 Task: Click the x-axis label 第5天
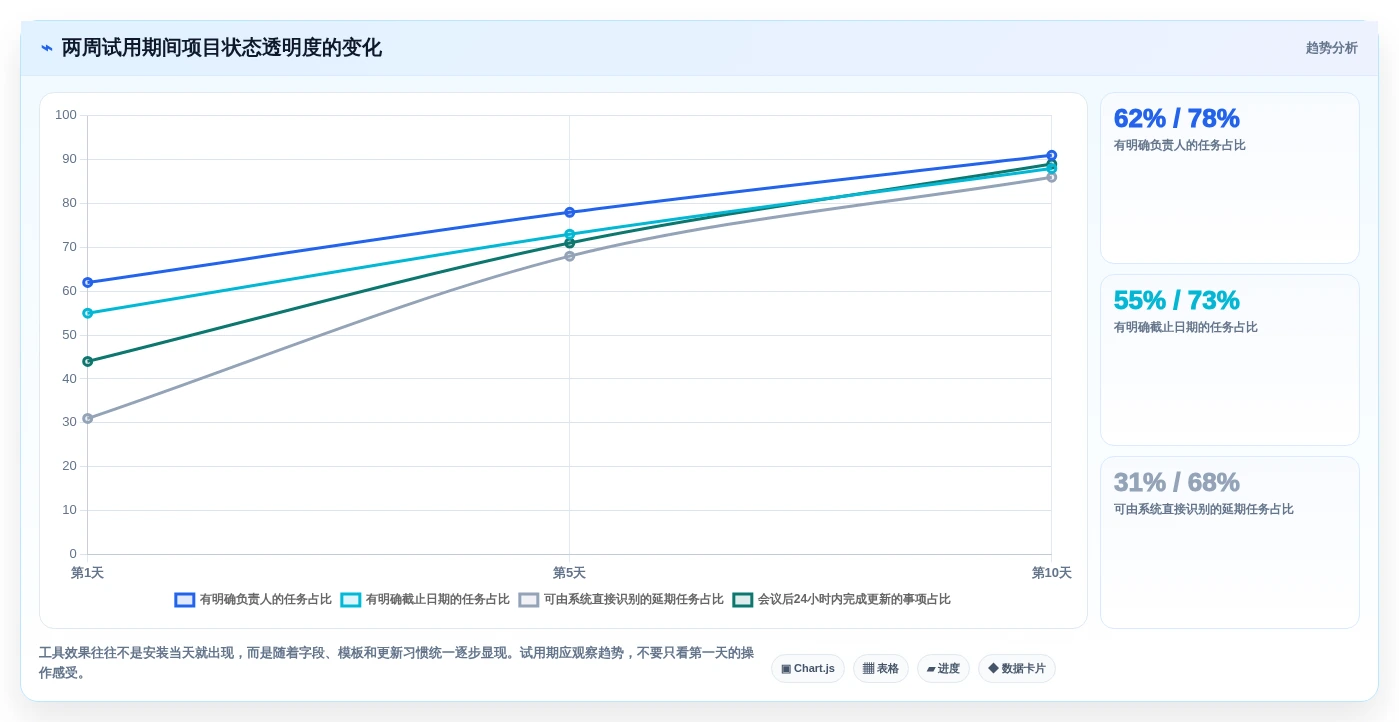tap(569, 573)
